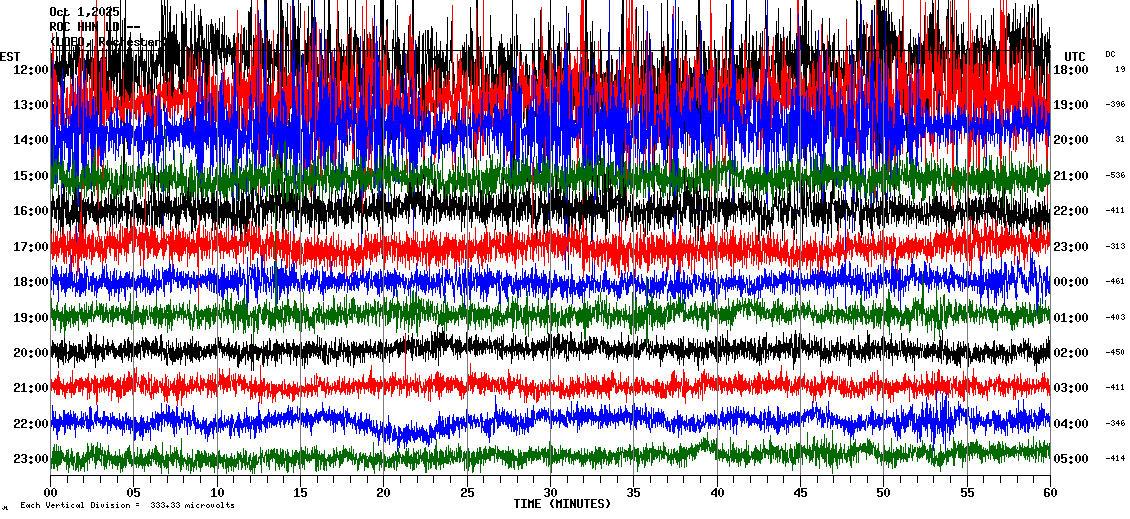Select the 15:00 EST row label
The image size is (1130, 519).
click(31, 176)
